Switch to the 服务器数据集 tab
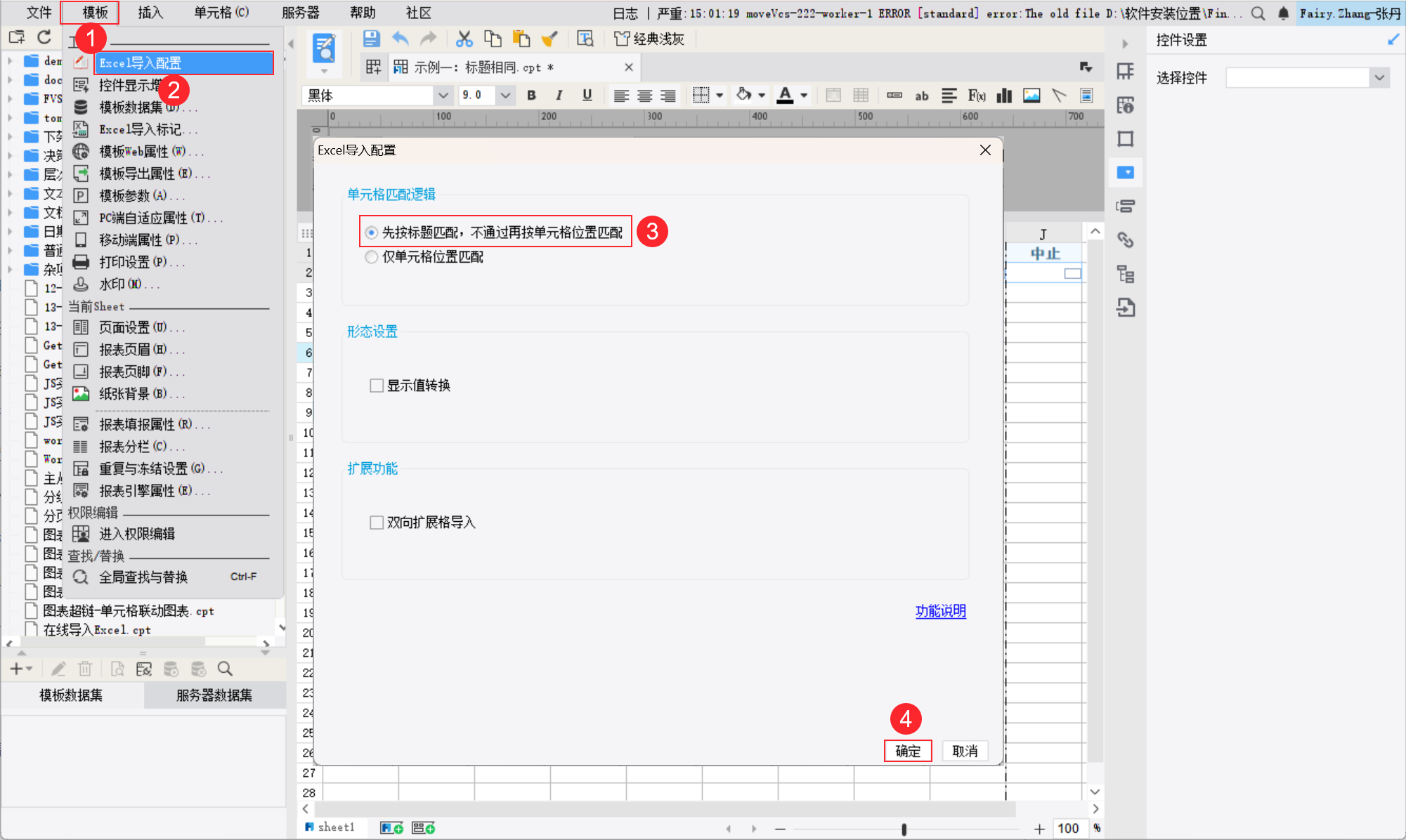 point(214,695)
